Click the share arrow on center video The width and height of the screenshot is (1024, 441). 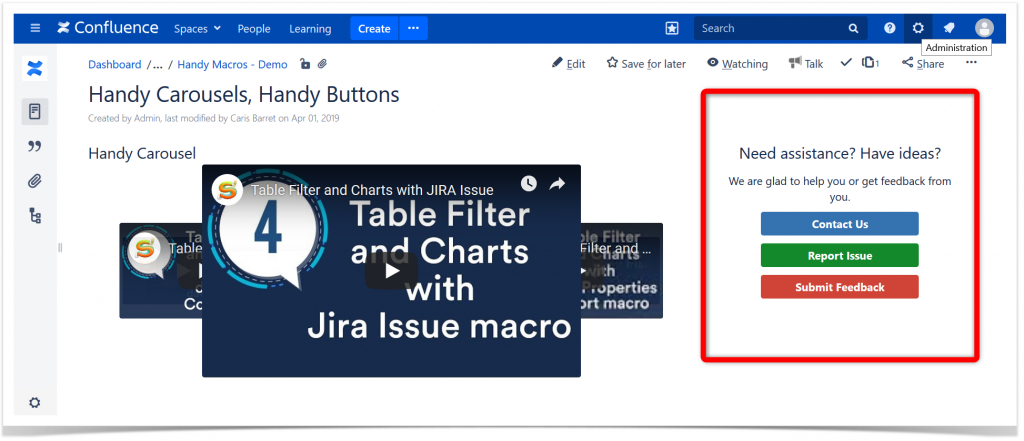(x=556, y=184)
